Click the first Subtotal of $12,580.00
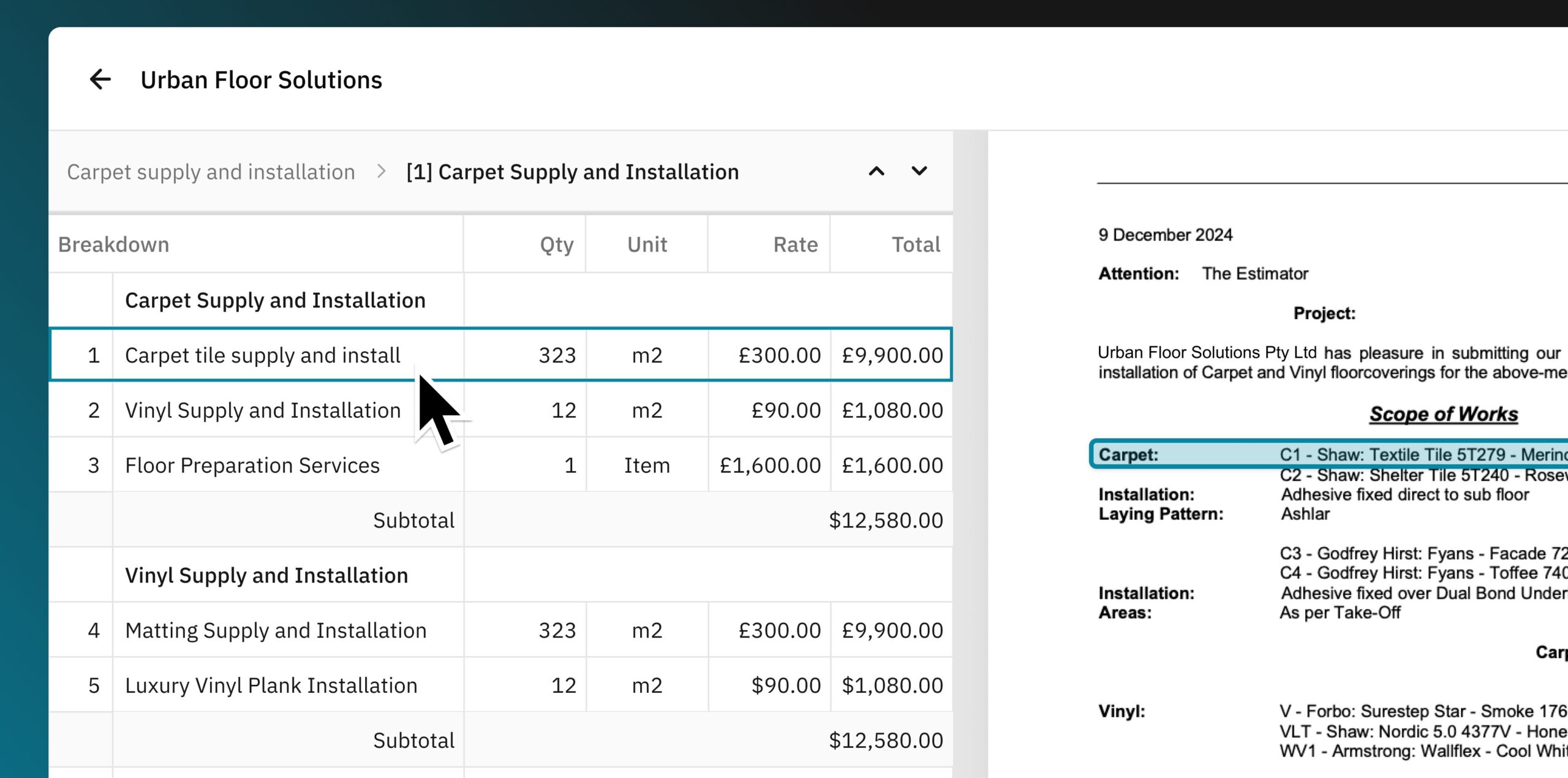 click(886, 519)
